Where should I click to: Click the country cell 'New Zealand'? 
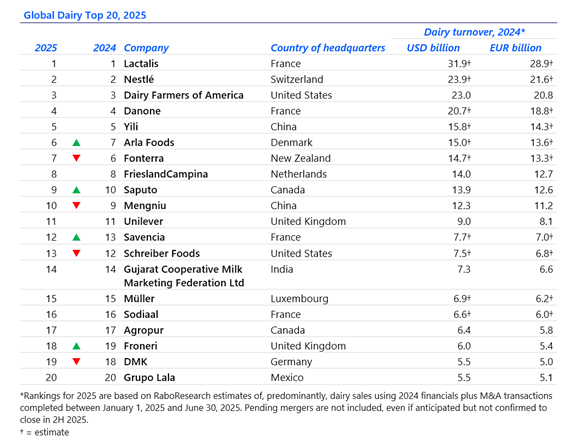(x=301, y=158)
